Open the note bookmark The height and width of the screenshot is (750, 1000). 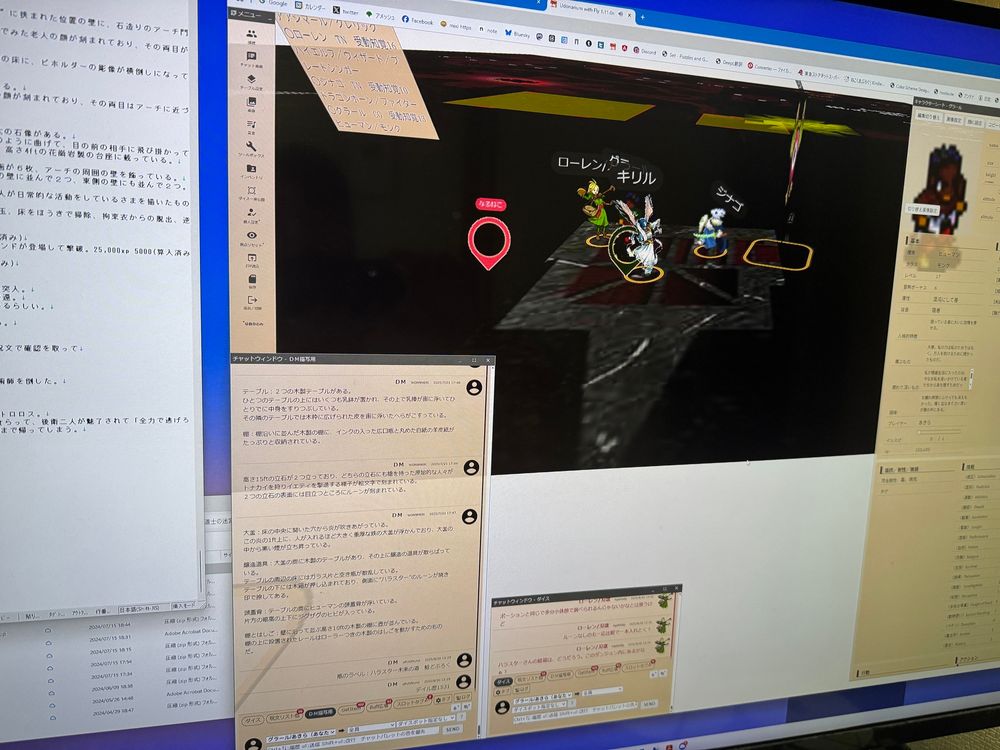[488, 30]
